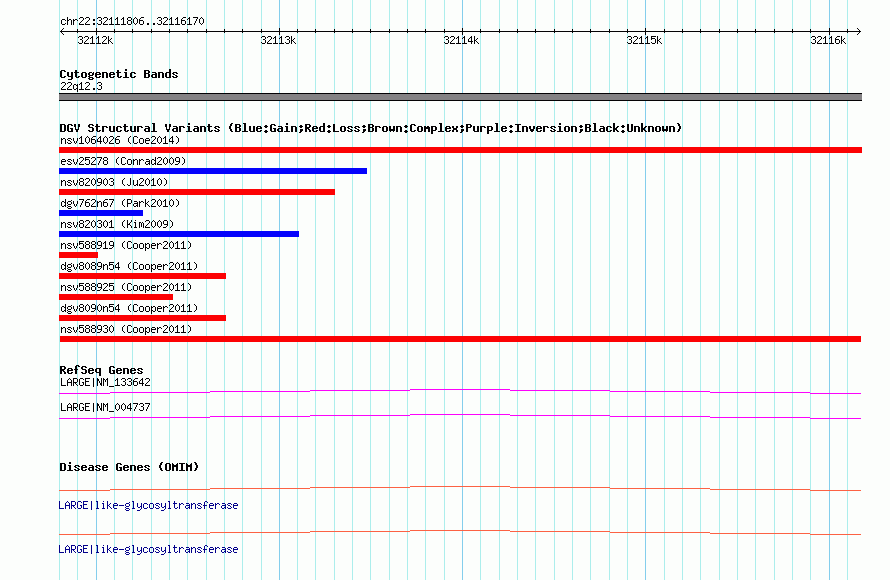Click the dgv8090n54 (Cooper2011) red bar
This screenshot has width=890, height=580.
pos(142,318)
